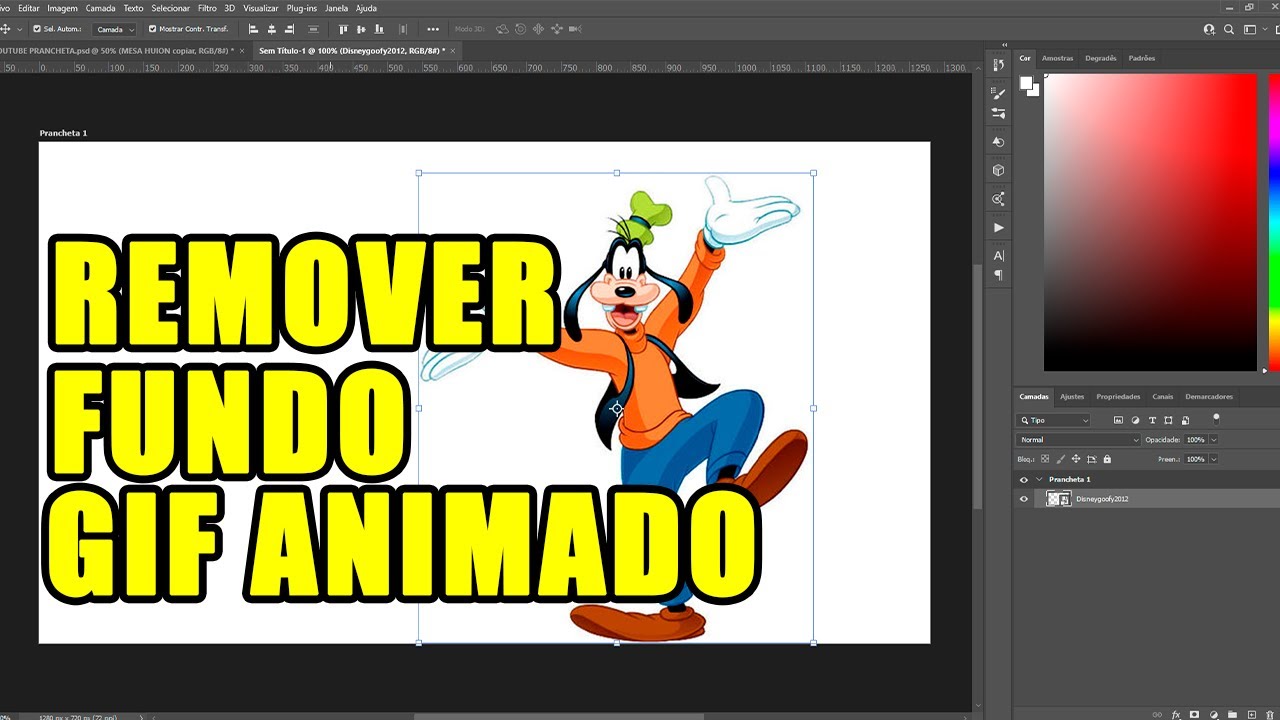Click the add layer style fx icon
This screenshot has width=1280, height=720.
click(1176, 715)
